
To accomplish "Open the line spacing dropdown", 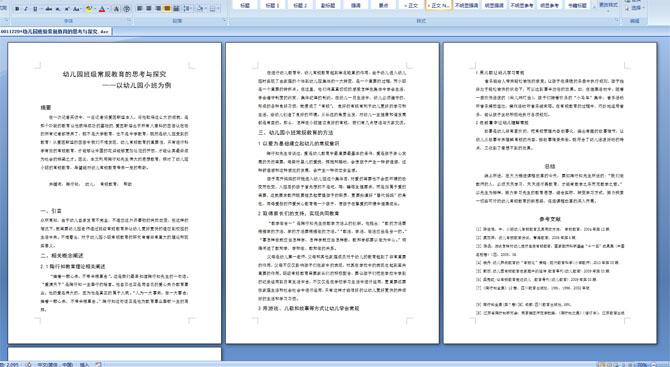I will point(188,9).
